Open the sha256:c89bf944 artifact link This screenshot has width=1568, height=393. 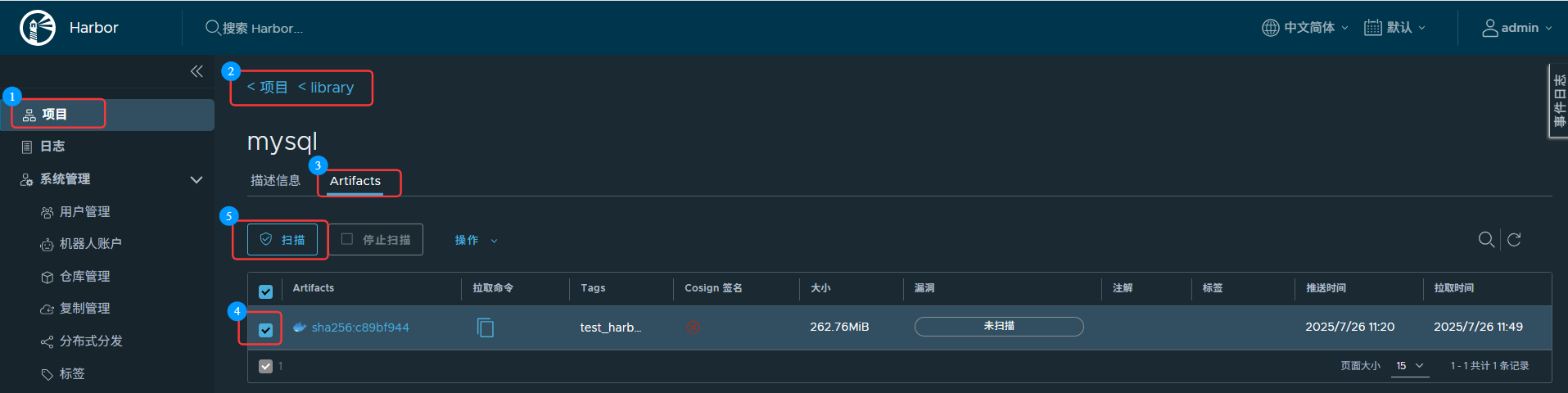(359, 327)
